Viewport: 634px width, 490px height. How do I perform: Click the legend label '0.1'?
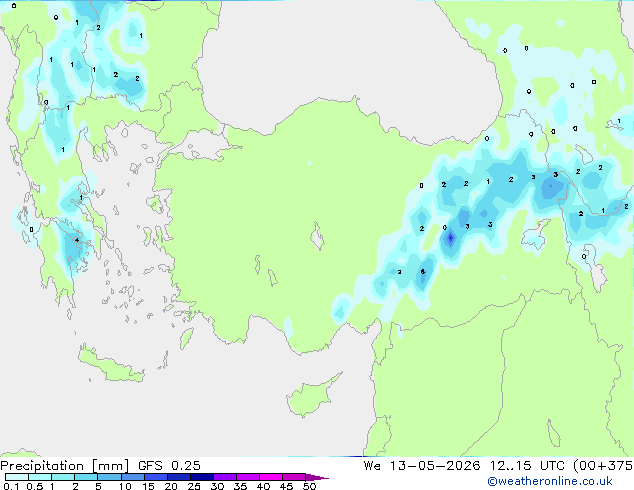[x=11, y=486]
